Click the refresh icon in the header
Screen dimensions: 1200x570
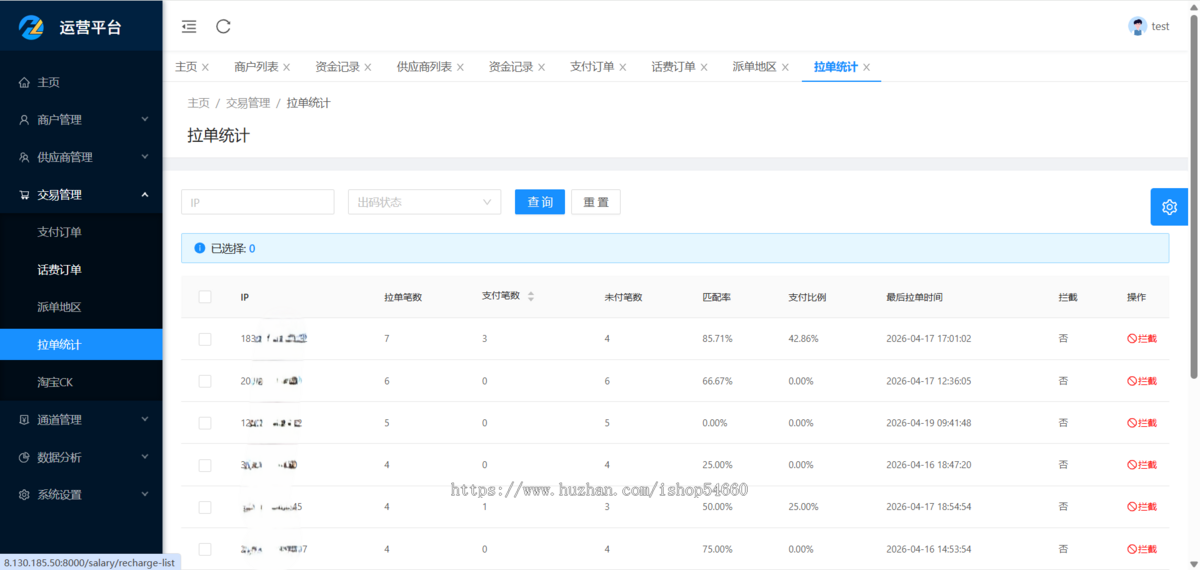click(223, 27)
